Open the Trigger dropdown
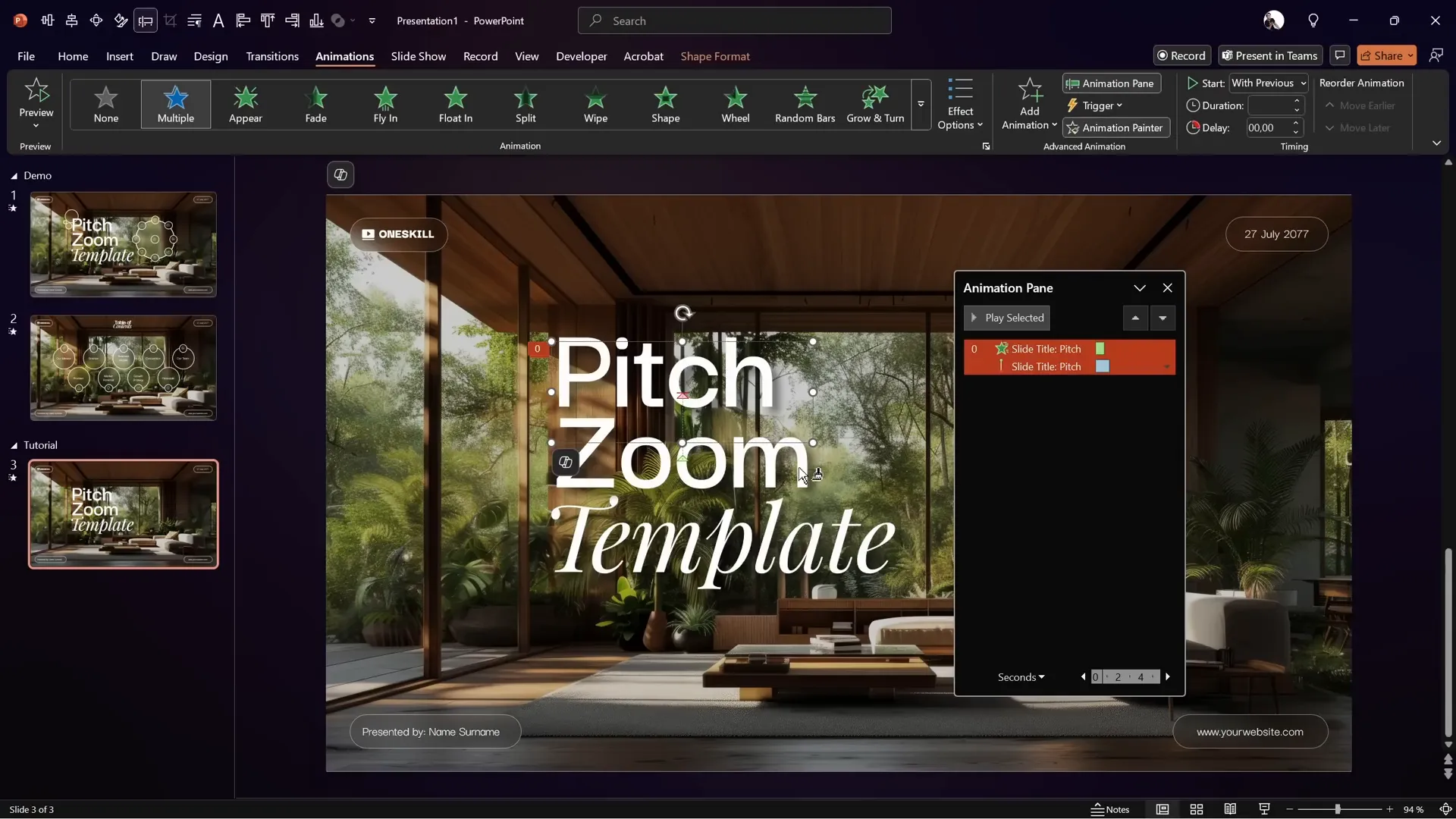The image size is (1456, 819). pyautogui.click(x=1095, y=105)
